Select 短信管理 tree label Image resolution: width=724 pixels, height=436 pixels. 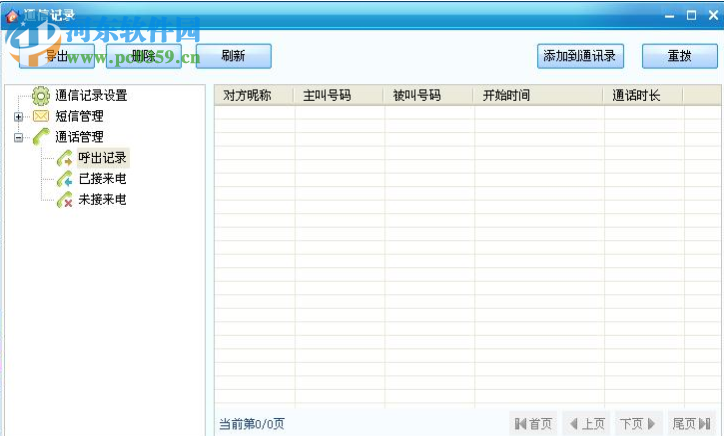click(x=79, y=116)
